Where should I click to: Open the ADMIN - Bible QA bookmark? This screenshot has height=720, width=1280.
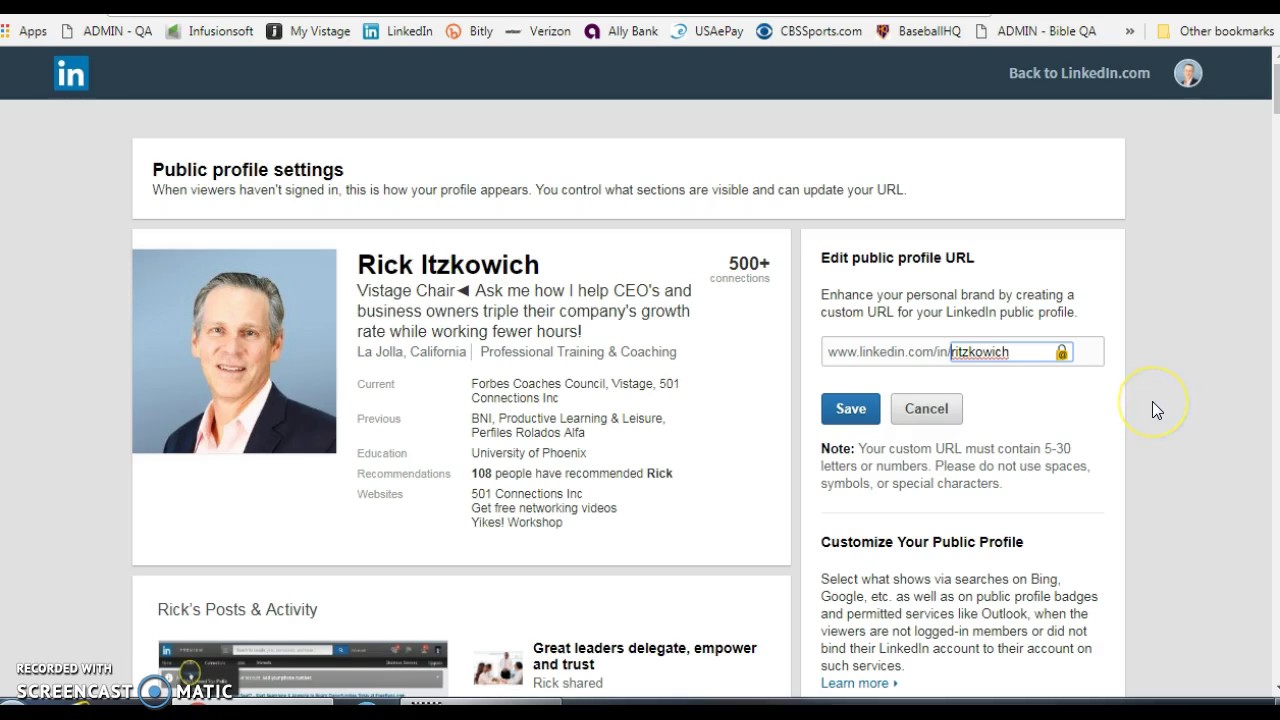pyautogui.click(x=1035, y=31)
